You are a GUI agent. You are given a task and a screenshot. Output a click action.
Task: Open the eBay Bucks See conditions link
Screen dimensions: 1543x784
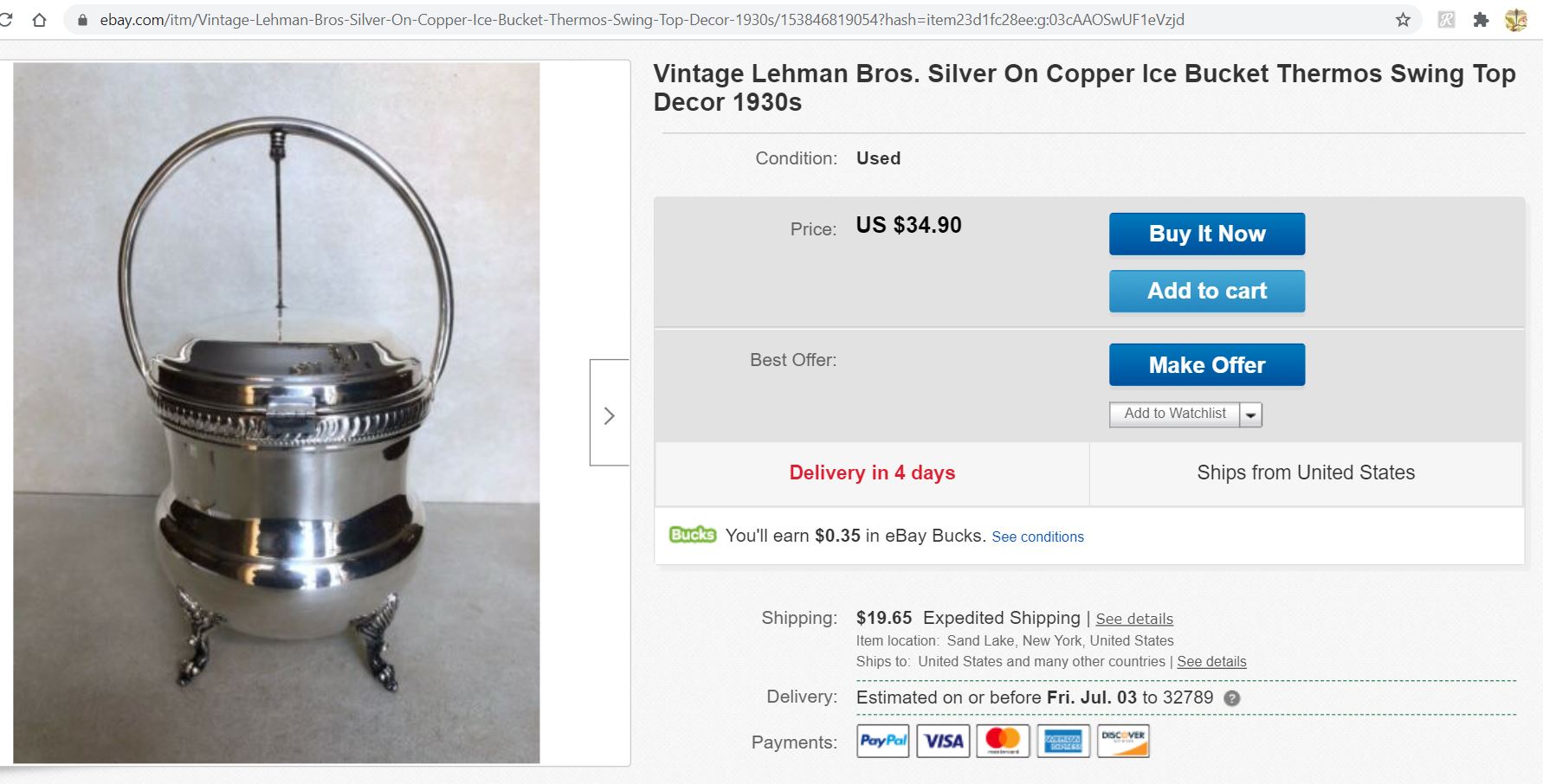pos(1037,537)
